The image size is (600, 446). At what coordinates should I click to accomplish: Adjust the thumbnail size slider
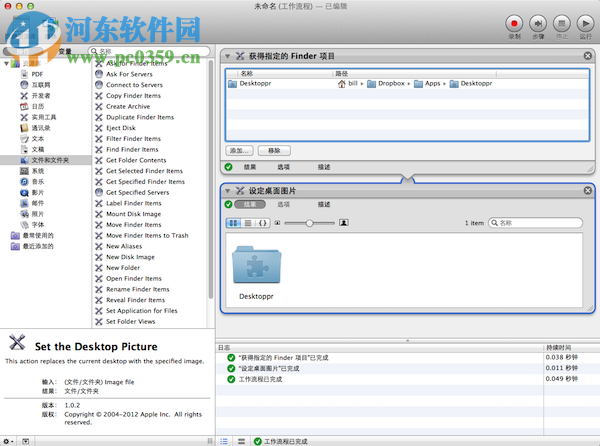(310, 223)
